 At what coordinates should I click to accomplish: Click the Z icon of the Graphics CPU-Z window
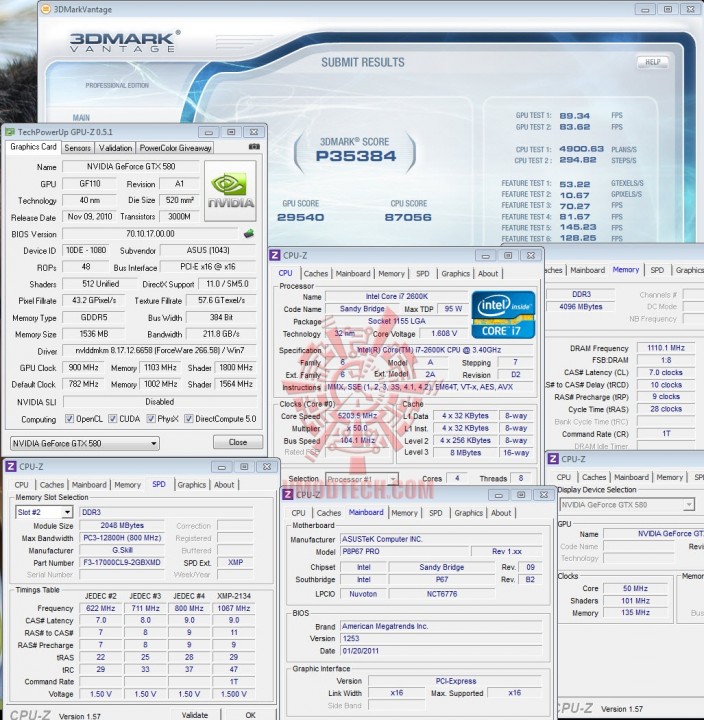(553, 459)
